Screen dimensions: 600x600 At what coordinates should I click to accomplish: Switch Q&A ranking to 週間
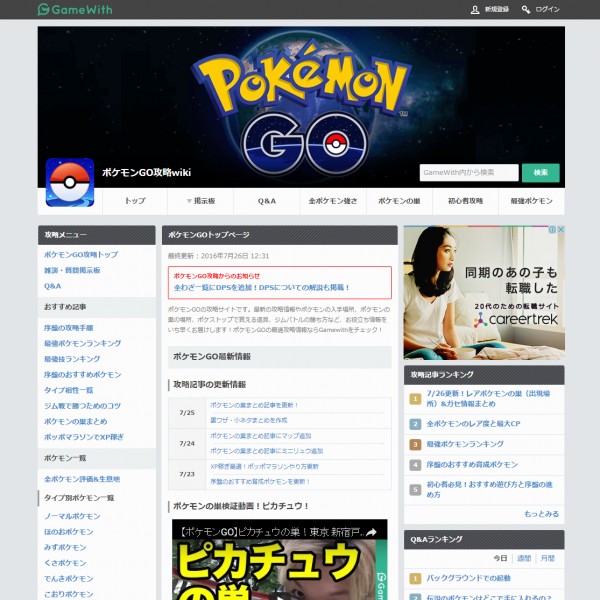(524, 558)
